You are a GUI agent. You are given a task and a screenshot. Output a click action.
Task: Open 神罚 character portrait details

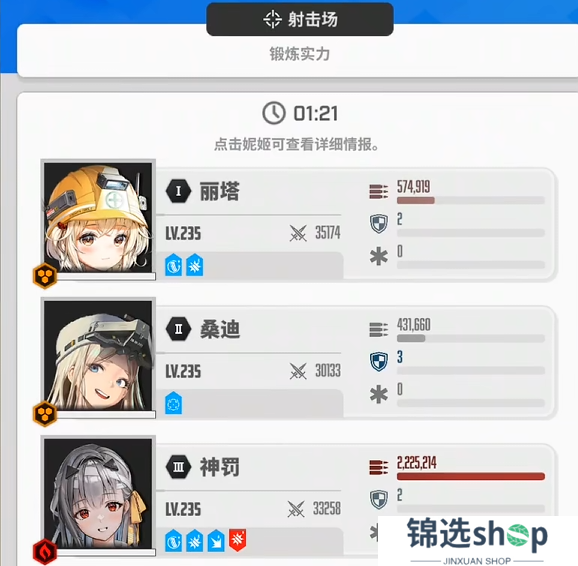[98, 493]
